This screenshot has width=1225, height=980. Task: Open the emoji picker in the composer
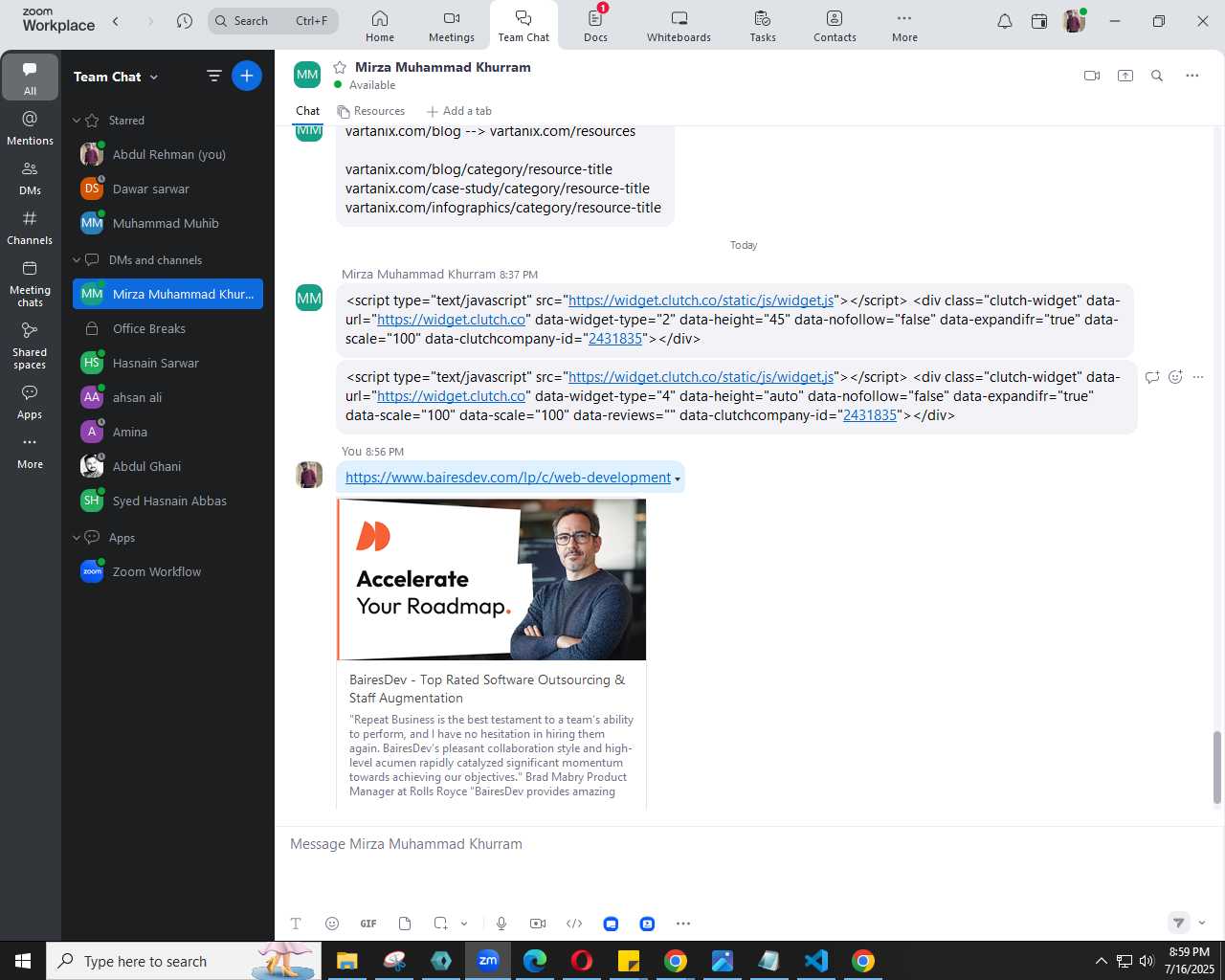(332, 924)
